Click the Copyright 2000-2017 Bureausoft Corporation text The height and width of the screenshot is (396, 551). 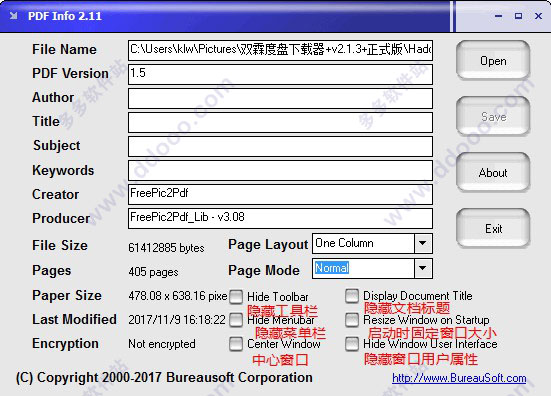(164, 378)
